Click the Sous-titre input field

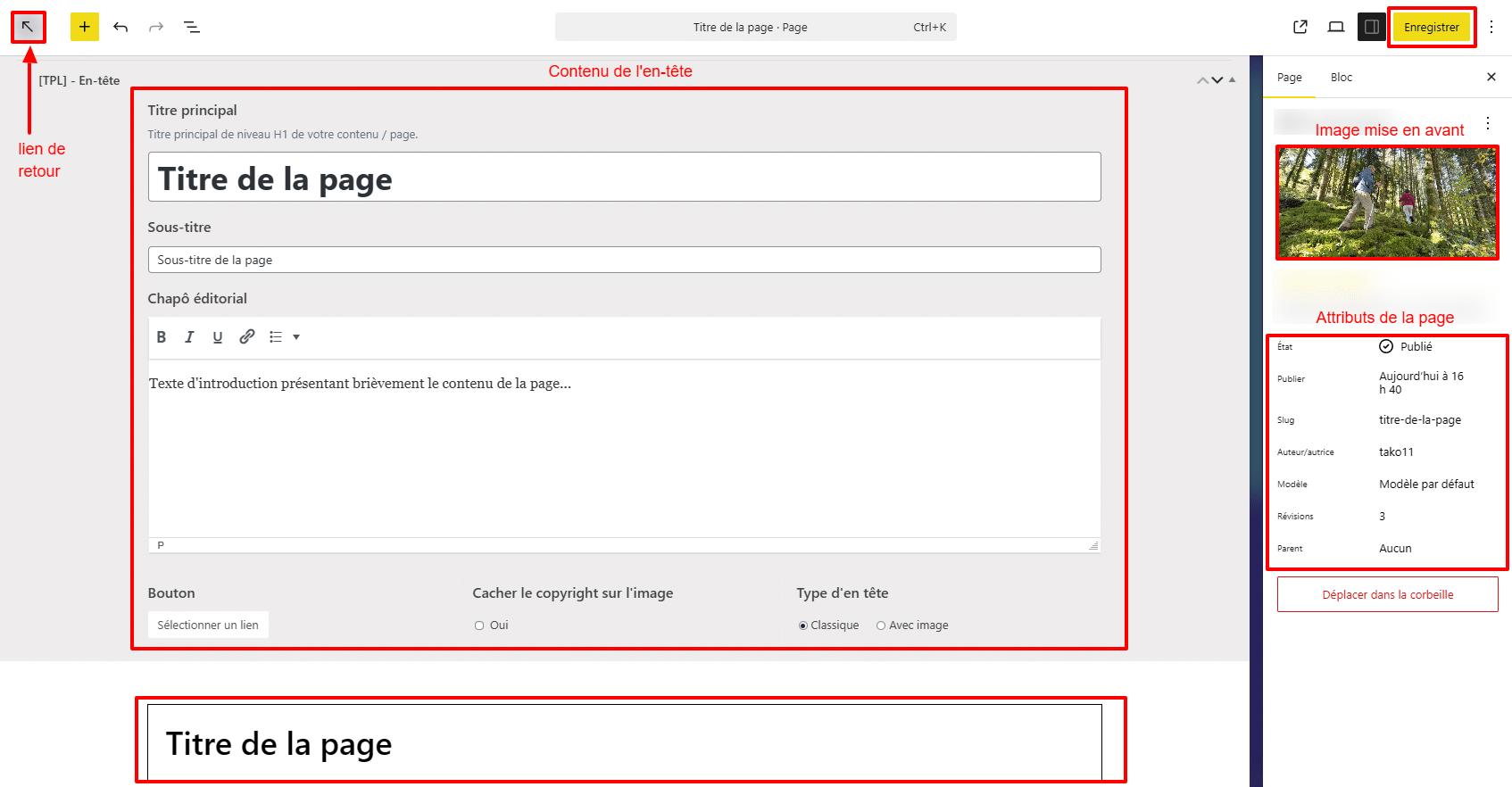pos(624,260)
